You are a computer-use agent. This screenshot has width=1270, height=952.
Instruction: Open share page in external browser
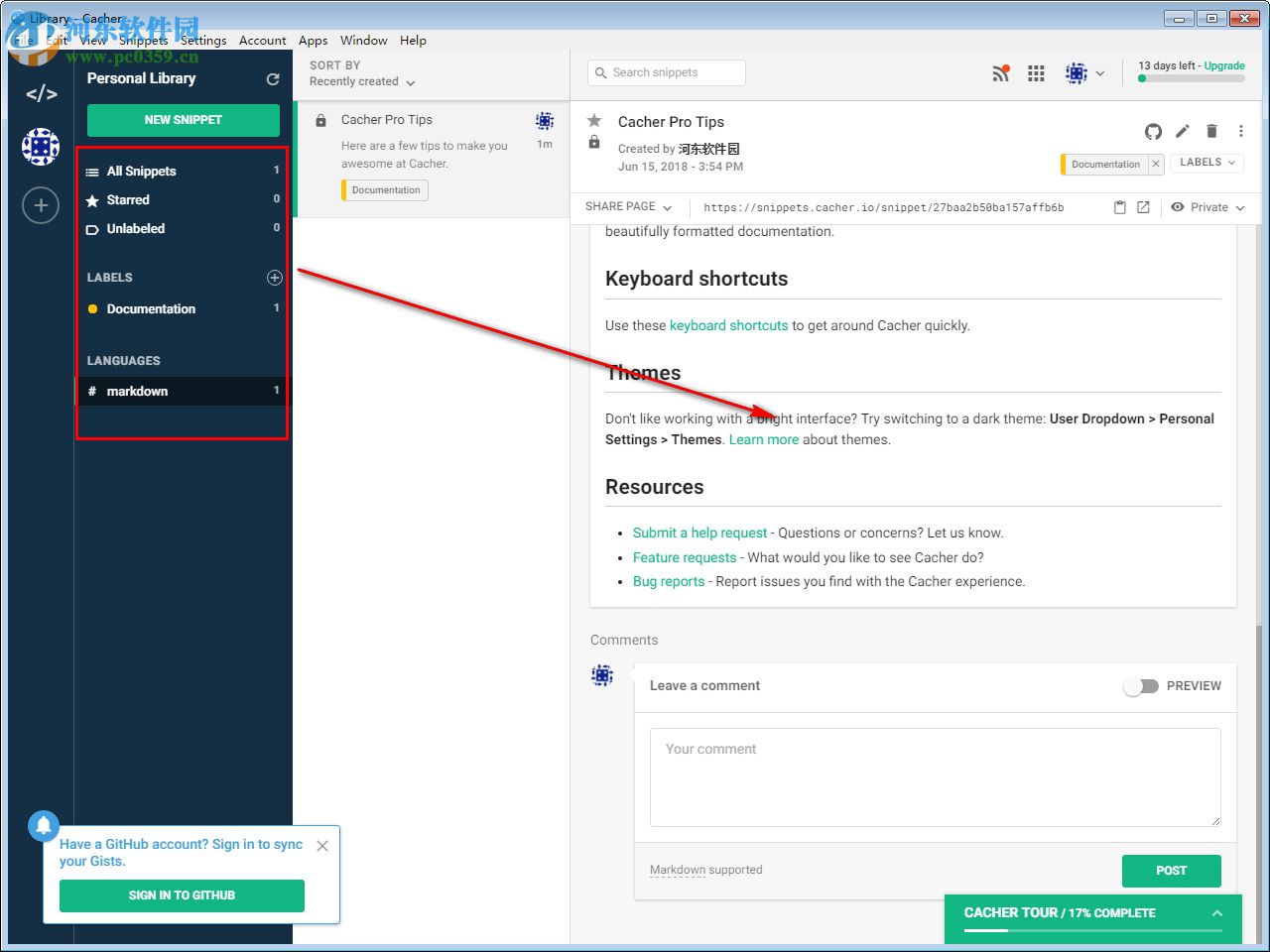1143,207
